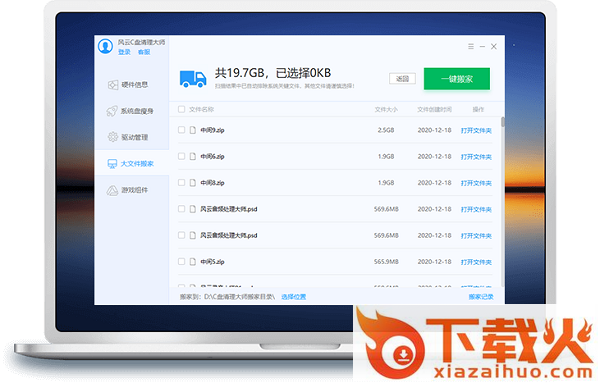Check the box for 中间6.zip
Viewport: 600px width, 383px height.
click(x=181, y=156)
